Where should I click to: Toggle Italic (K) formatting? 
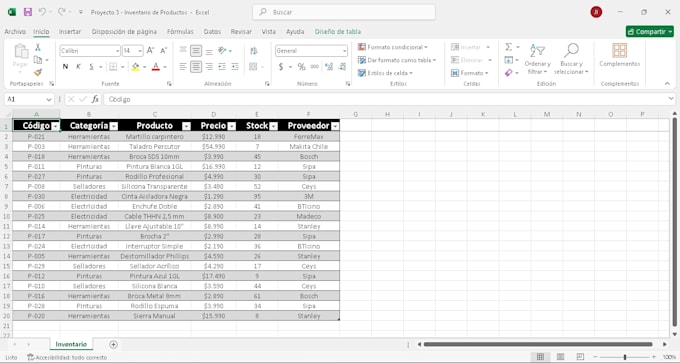tap(78, 67)
